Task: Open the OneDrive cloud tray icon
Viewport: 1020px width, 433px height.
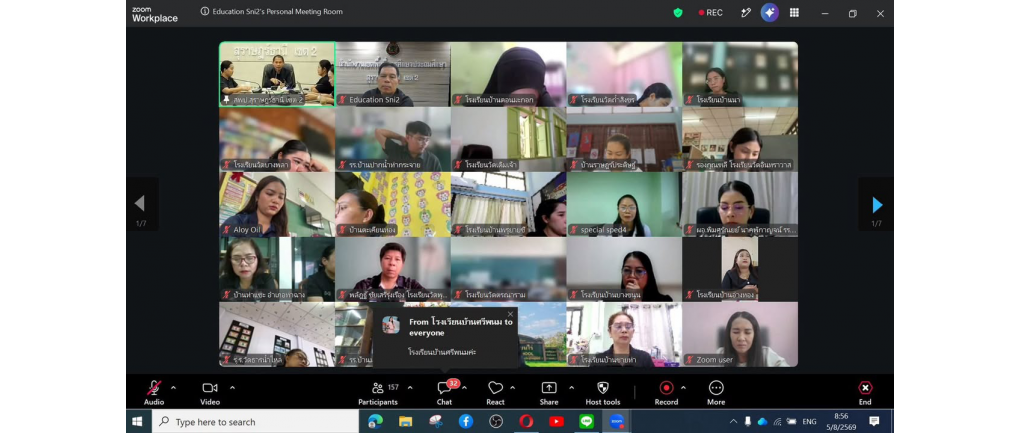Action: tap(762, 421)
